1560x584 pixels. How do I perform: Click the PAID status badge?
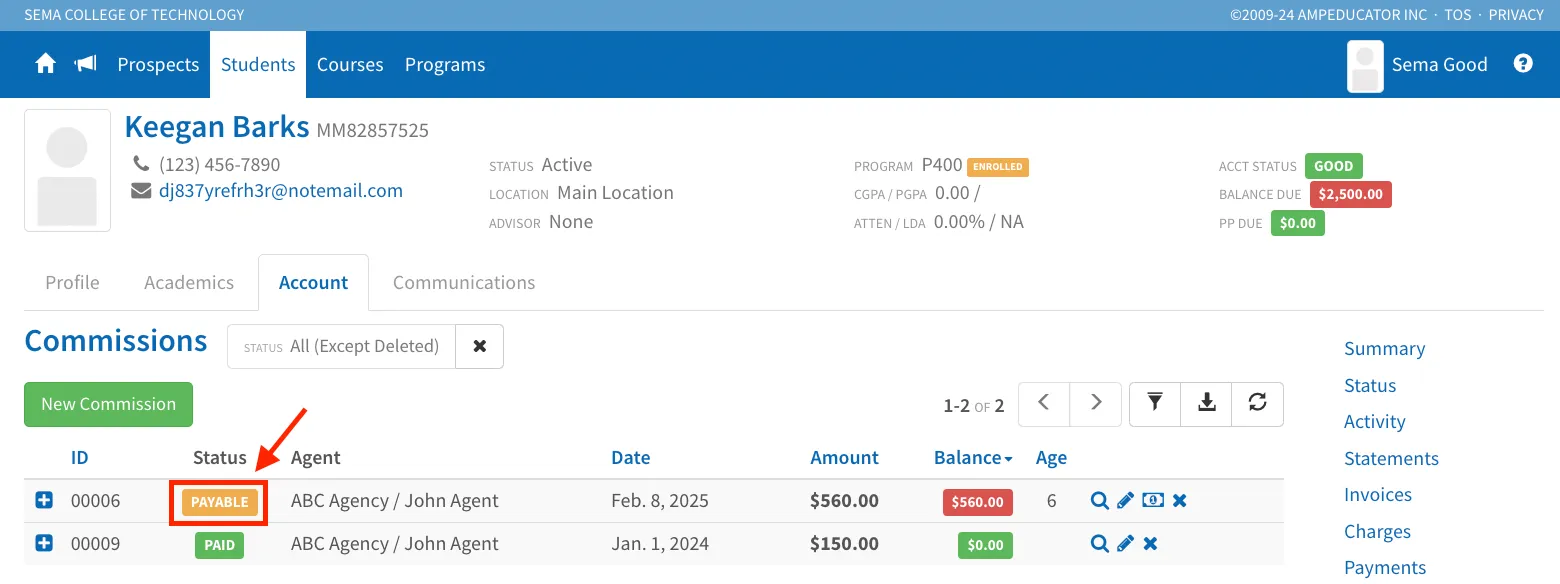(x=220, y=545)
